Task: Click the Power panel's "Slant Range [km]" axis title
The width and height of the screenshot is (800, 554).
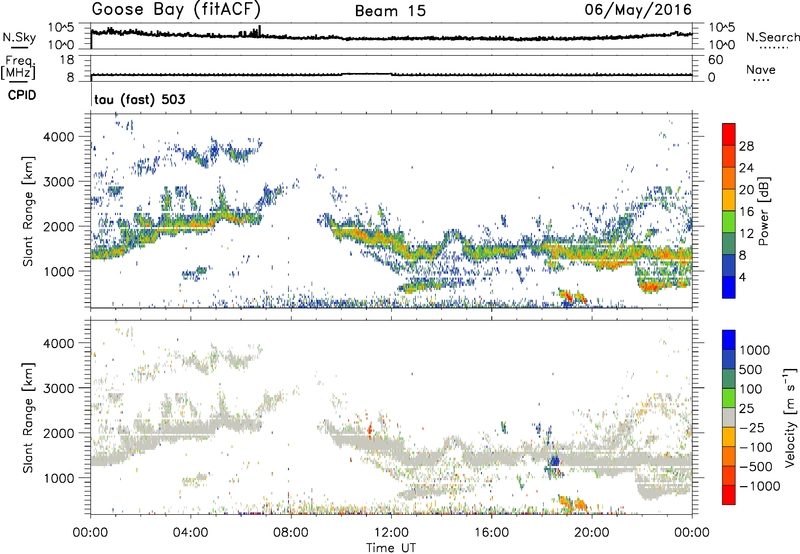Action: 28,211
